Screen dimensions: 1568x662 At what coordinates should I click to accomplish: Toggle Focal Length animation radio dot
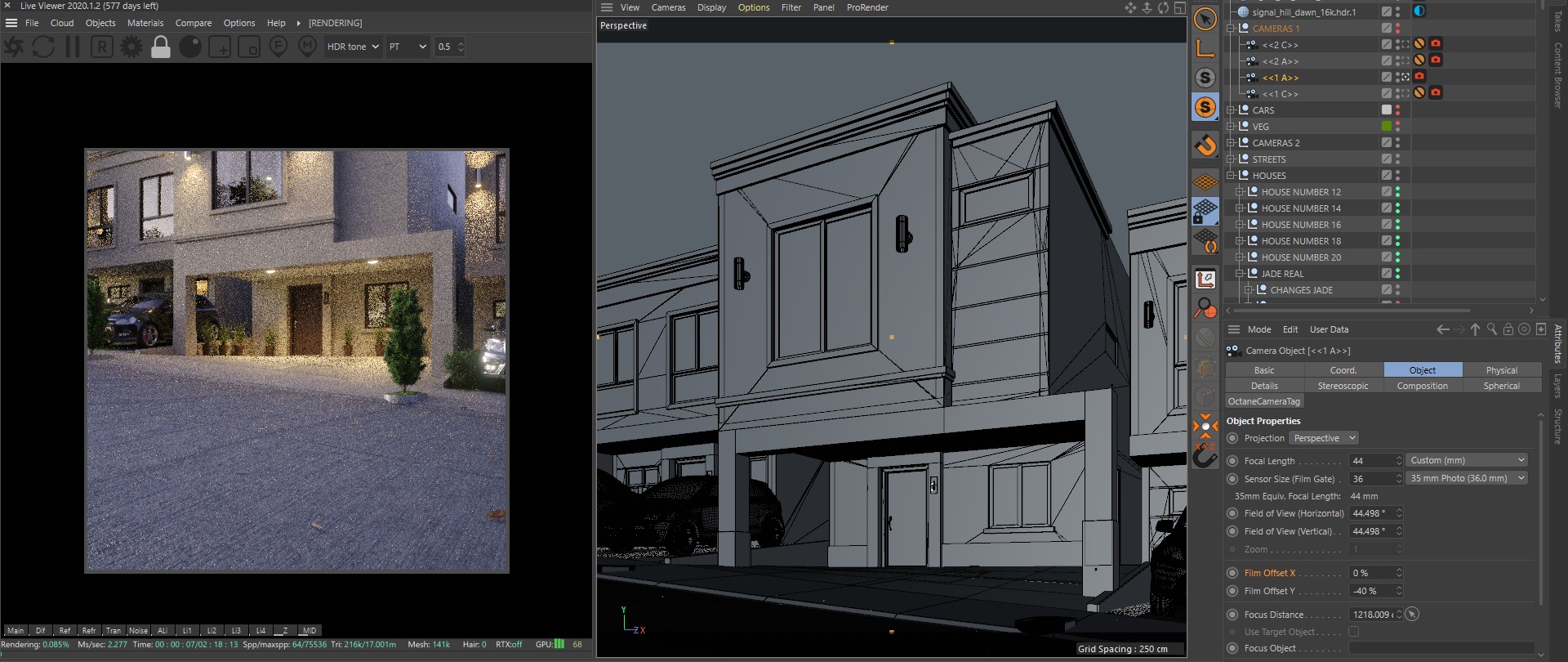pos(1232,461)
